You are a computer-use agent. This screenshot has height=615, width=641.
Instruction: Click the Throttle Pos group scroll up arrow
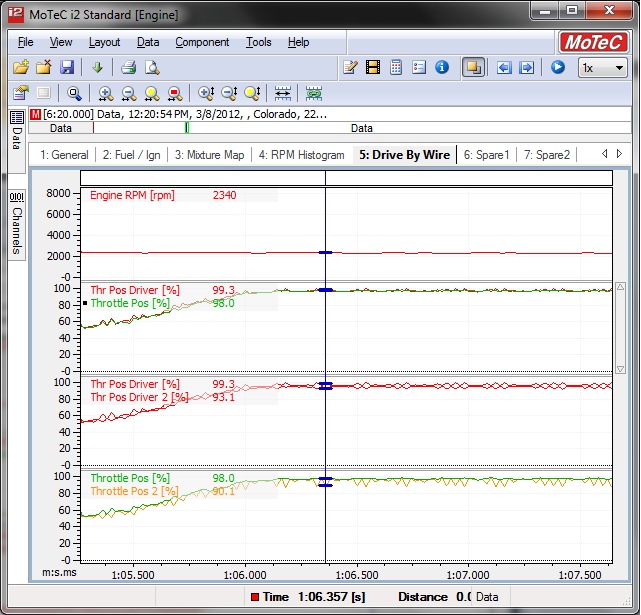[x=620, y=287]
